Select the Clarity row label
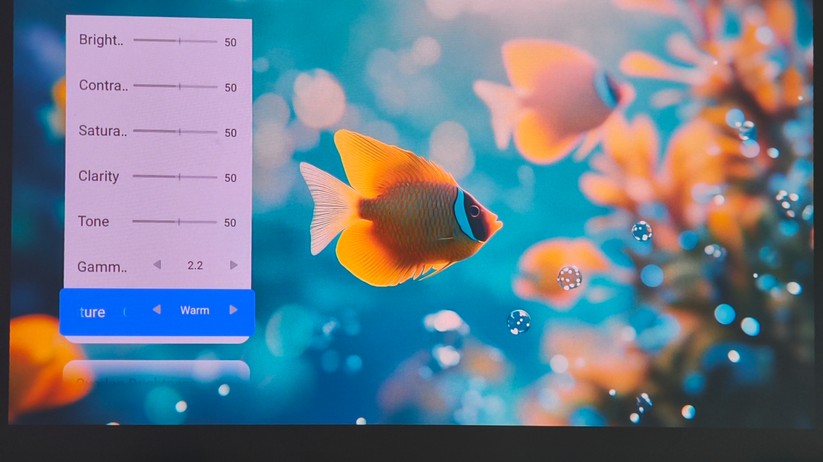Viewport: 823px width, 462px height. pos(99,176)
